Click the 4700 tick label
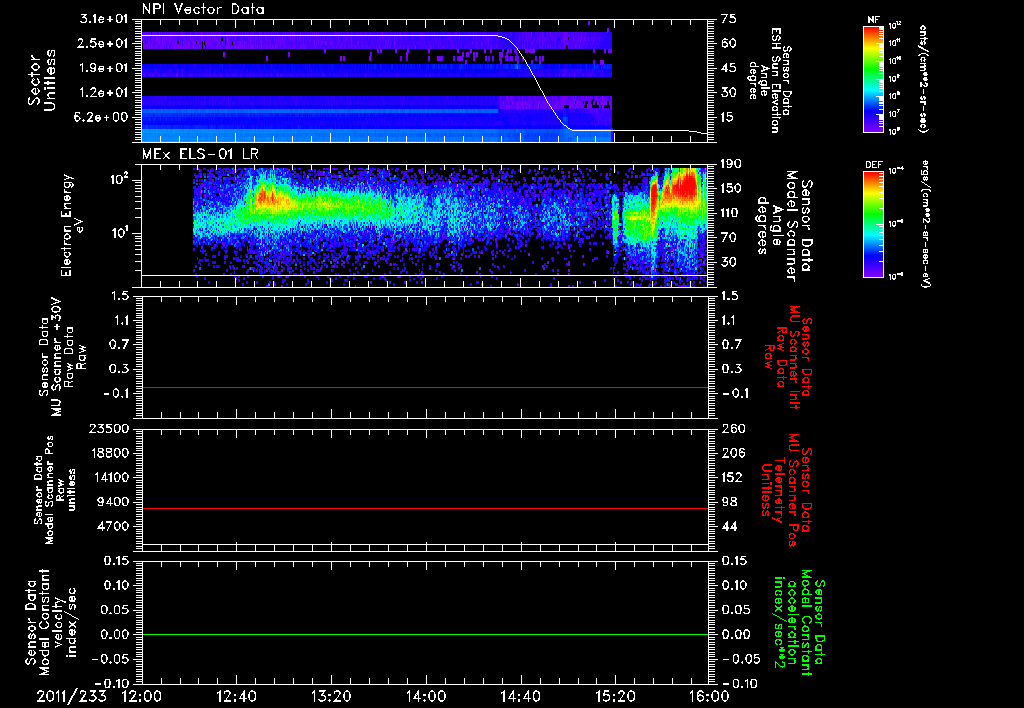The image size is (1024, 708). pos(115,526)
